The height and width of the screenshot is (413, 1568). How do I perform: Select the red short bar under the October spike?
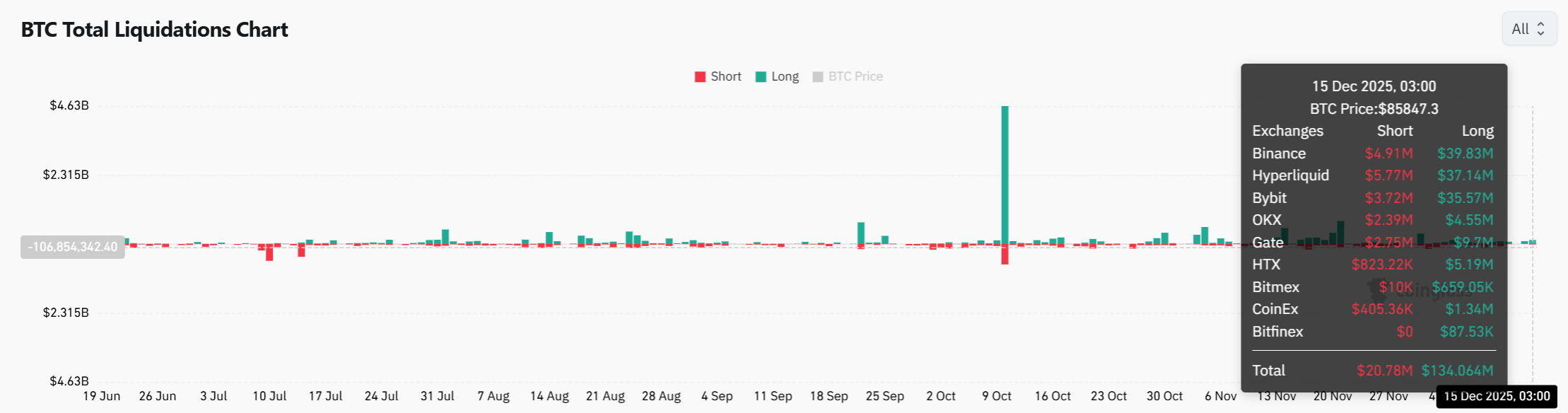point(1005,255)
